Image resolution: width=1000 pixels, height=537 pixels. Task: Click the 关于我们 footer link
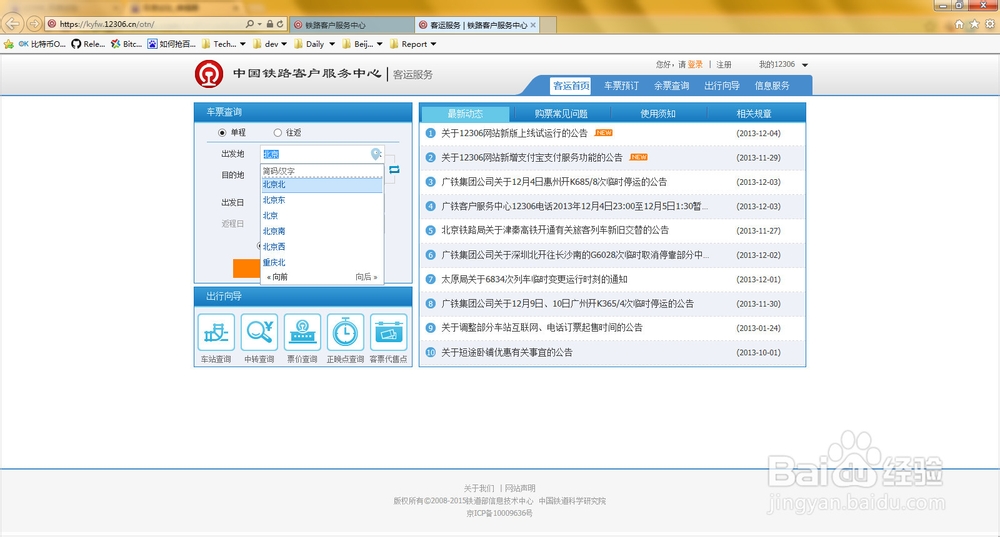tap(479, 488)
